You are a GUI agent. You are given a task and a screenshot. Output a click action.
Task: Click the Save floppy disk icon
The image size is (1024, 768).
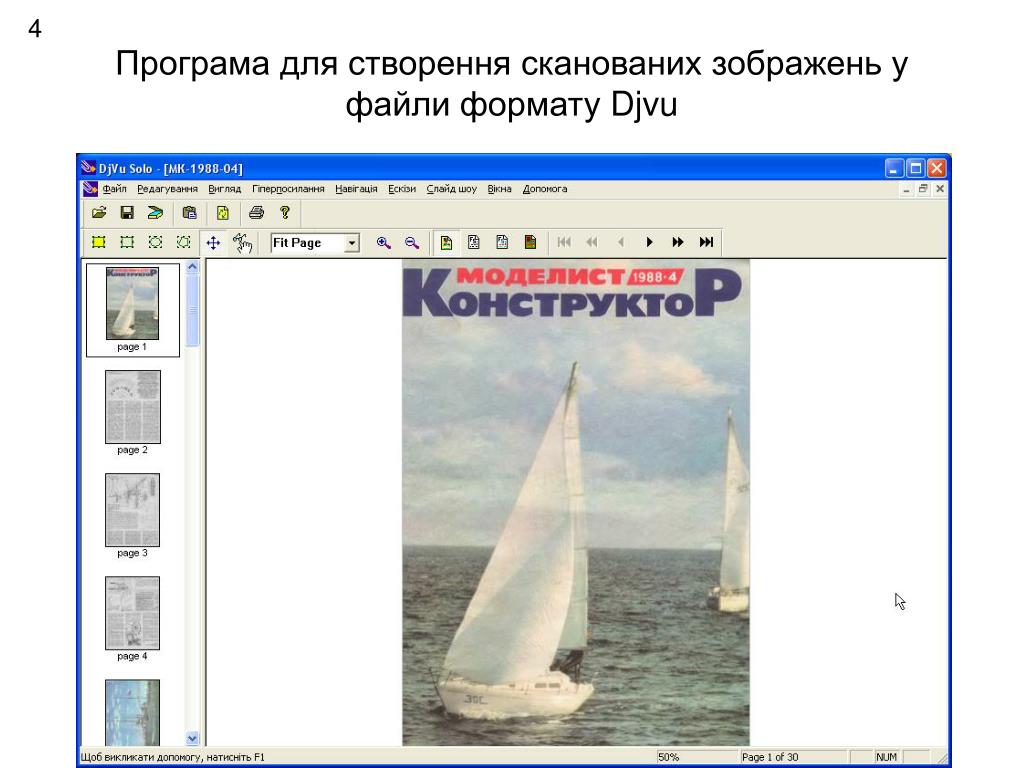click(127, 213)
